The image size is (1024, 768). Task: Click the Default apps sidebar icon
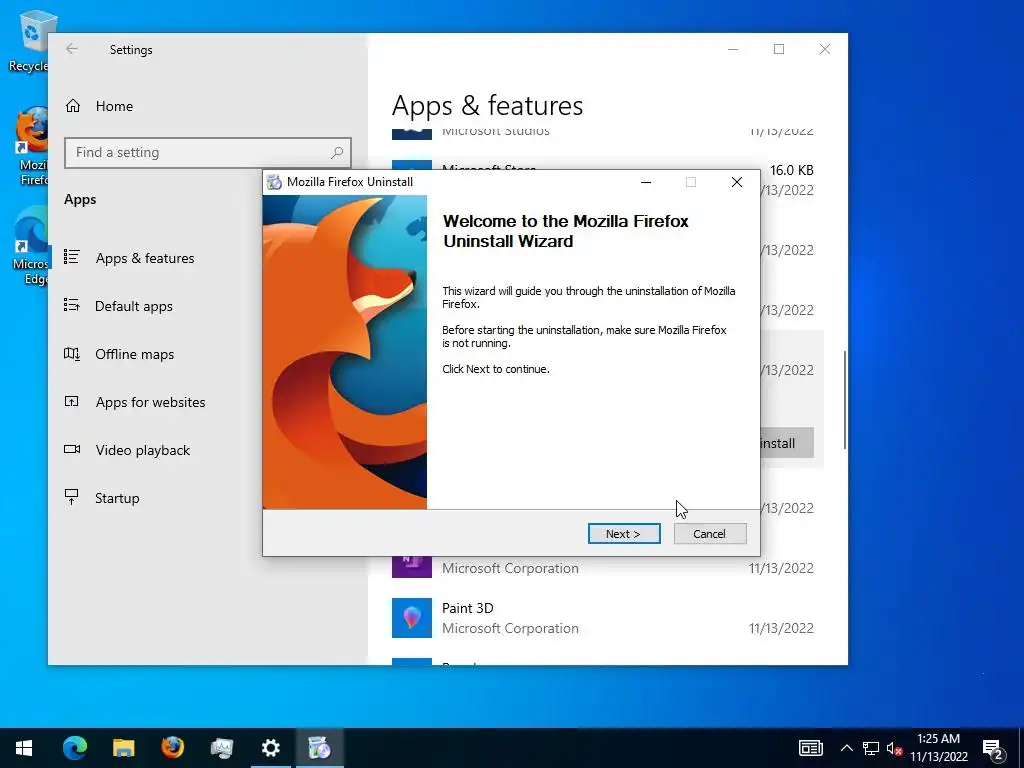pos(72,305)
